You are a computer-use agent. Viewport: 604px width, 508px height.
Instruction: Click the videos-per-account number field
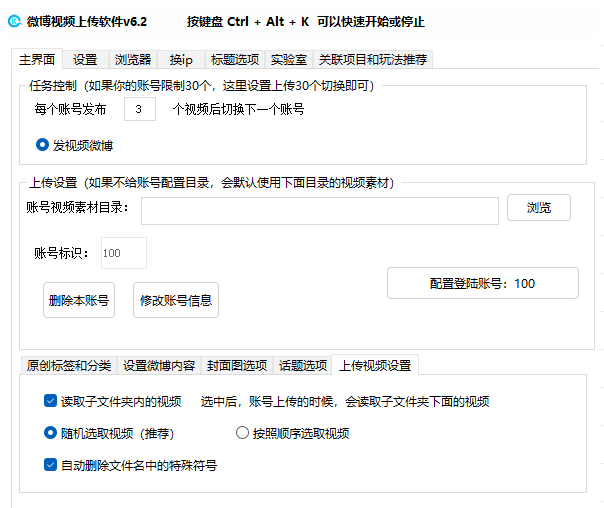coord(140,109)
